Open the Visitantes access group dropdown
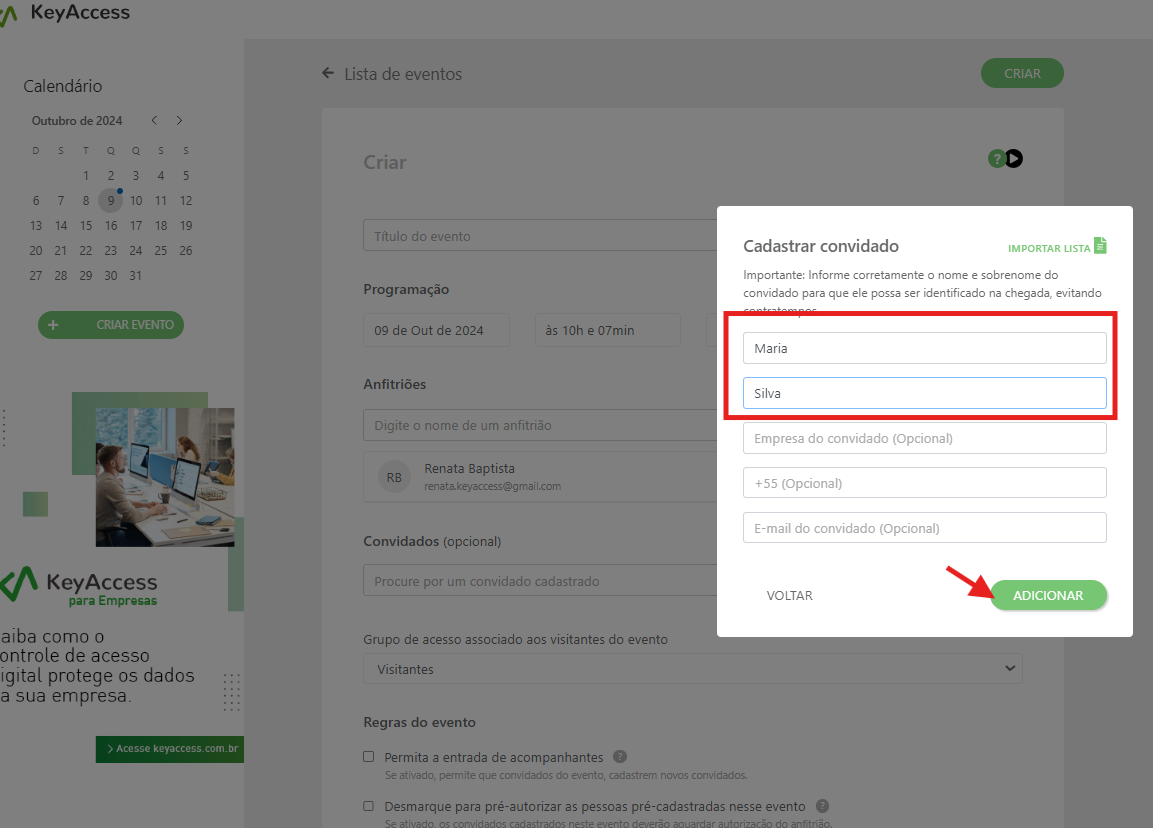Viewport: 1153px width, 828px height. click(x=692, y=669)
